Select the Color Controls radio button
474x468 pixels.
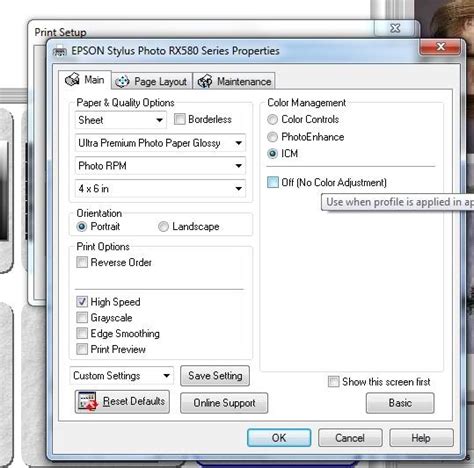(x=272, y=119)
